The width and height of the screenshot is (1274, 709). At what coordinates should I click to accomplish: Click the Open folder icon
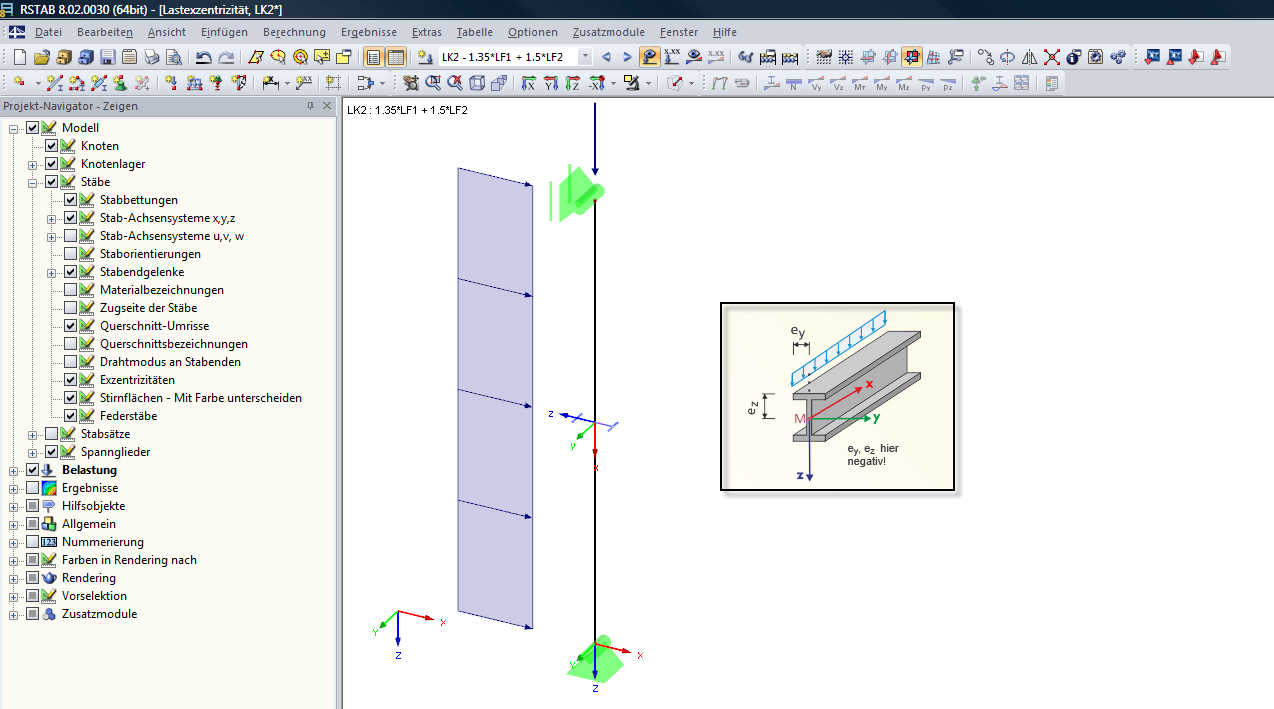click(42, 57)
